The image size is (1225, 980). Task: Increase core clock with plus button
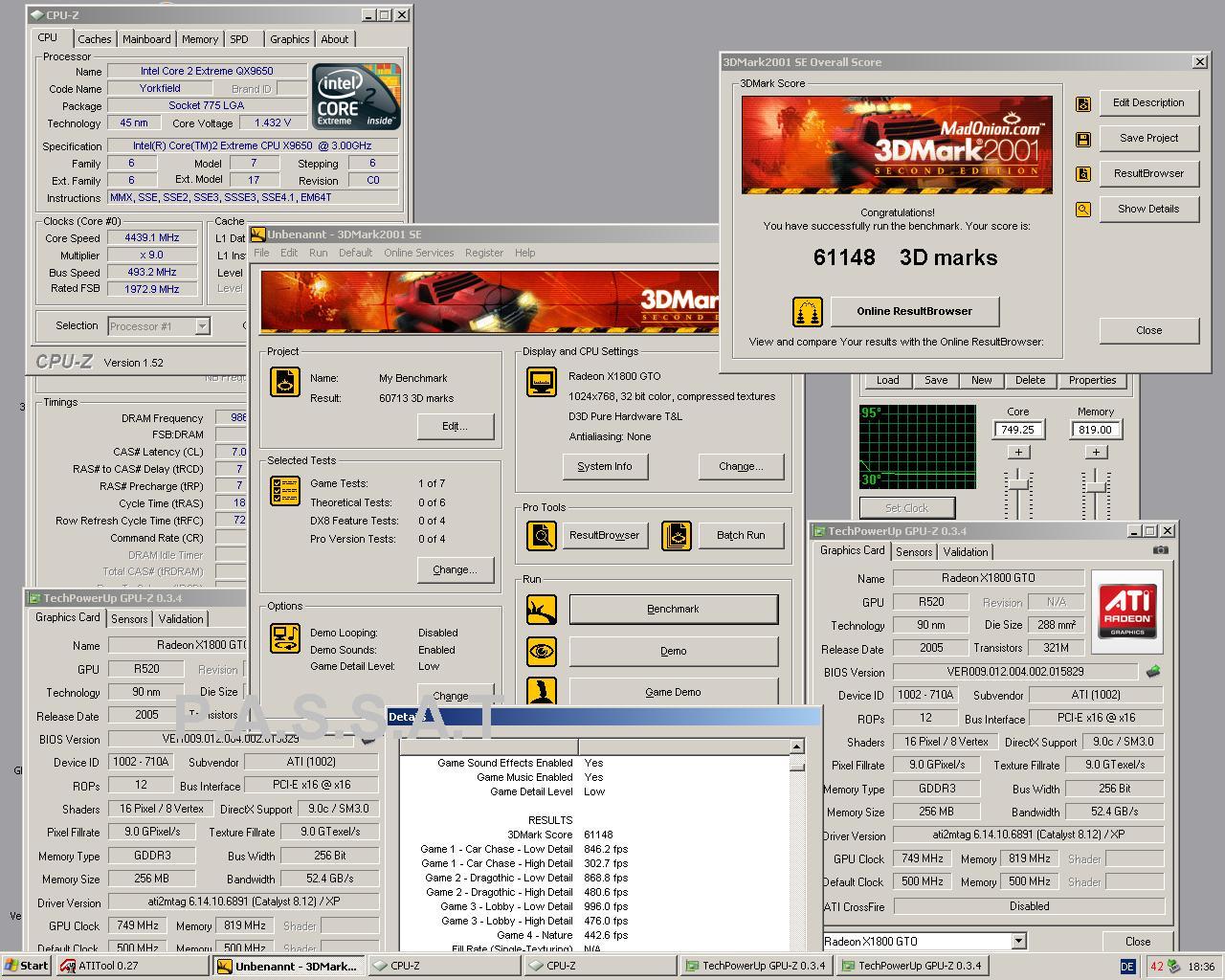pos(1018,452)
